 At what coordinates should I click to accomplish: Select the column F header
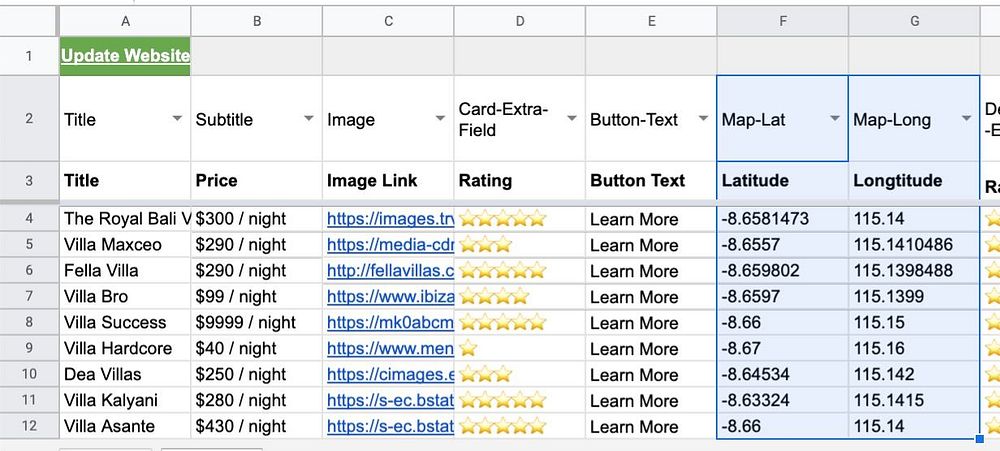coord(782,20)
